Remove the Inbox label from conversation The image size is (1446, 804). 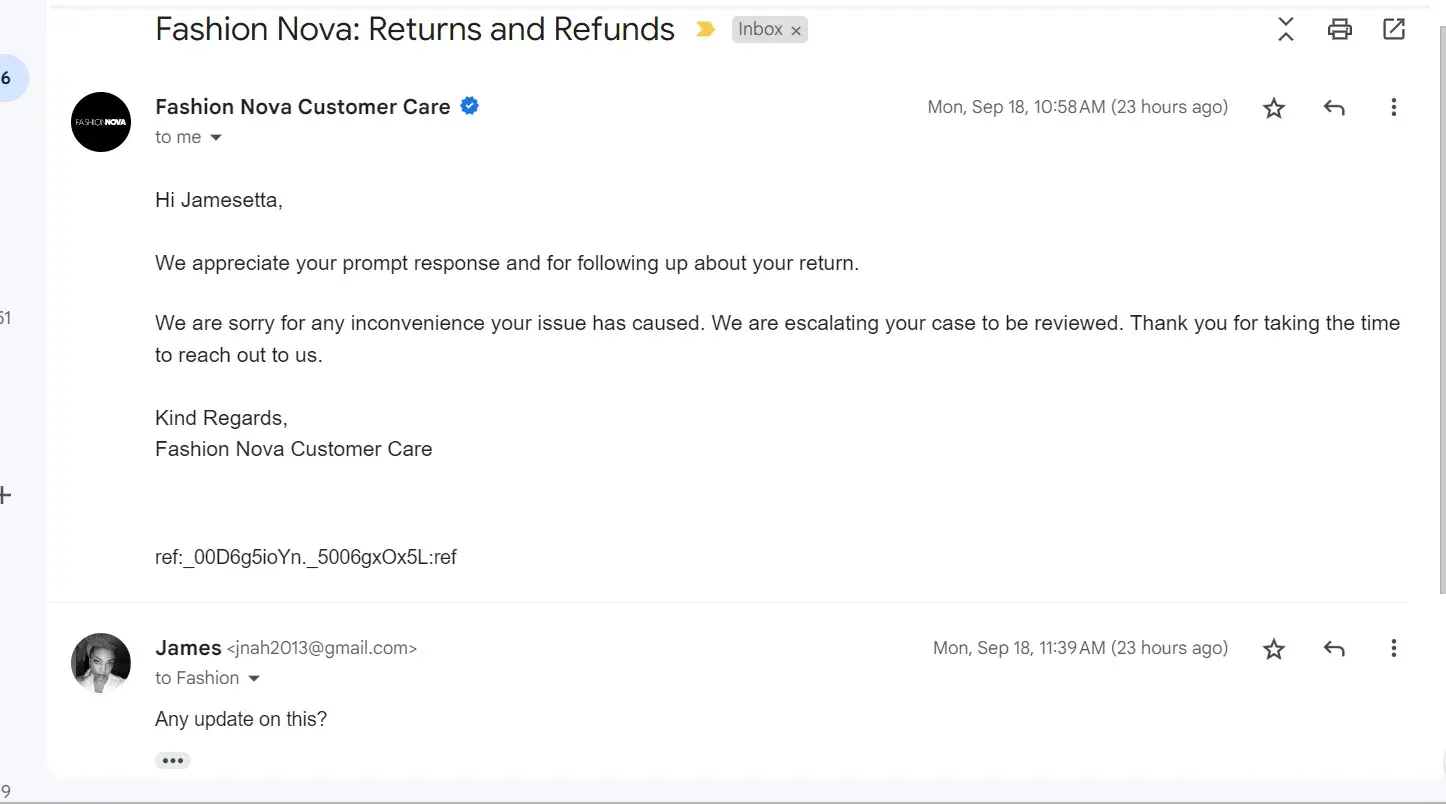click(796, 31)
